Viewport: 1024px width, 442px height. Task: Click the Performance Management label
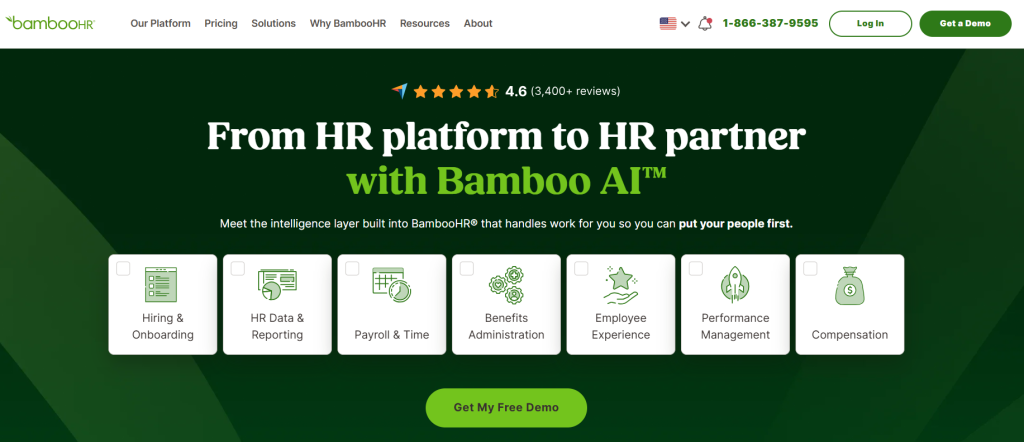point(735,326)
